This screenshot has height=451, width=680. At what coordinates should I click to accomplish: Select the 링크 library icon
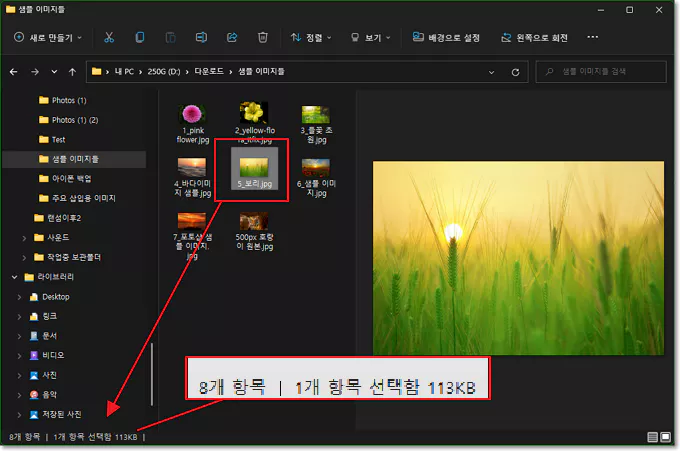(34, 317)
